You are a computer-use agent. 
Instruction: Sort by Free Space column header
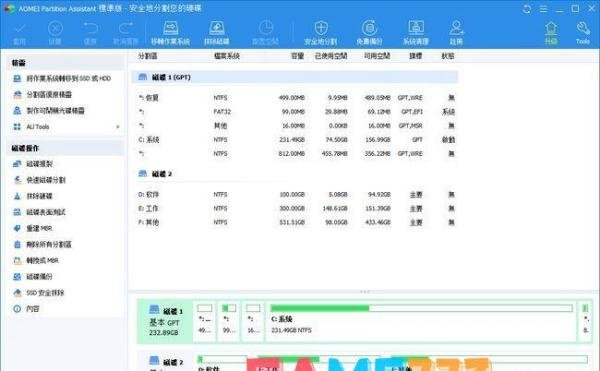(x=377, y=56)
